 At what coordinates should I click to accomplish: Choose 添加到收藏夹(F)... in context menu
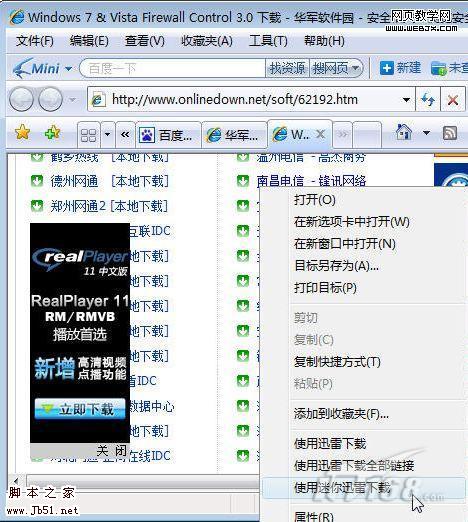pos(341,414)
